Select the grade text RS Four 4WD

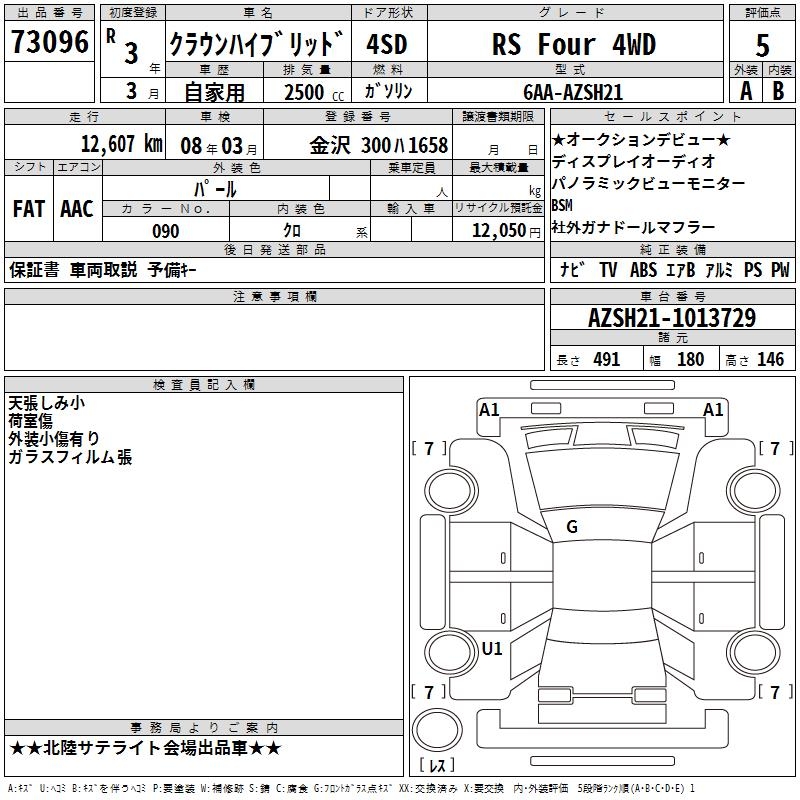(x=573, y=44)
